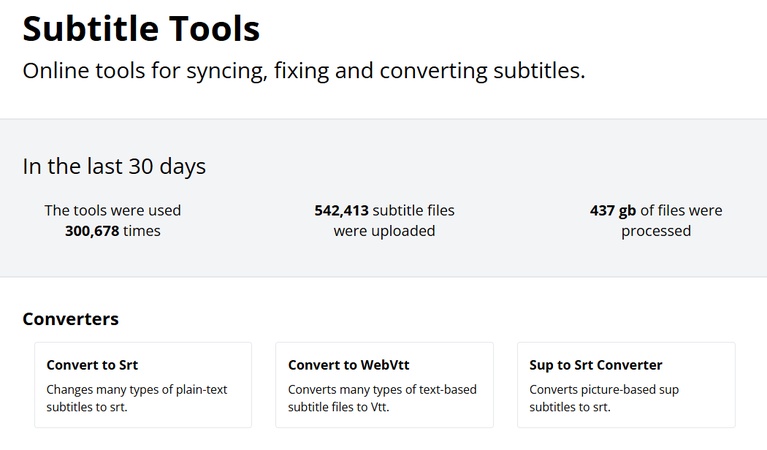This screenshot has height=450, width=767.
Task: Click the word 'Srt' in the first card title
Action: point(127,365)
